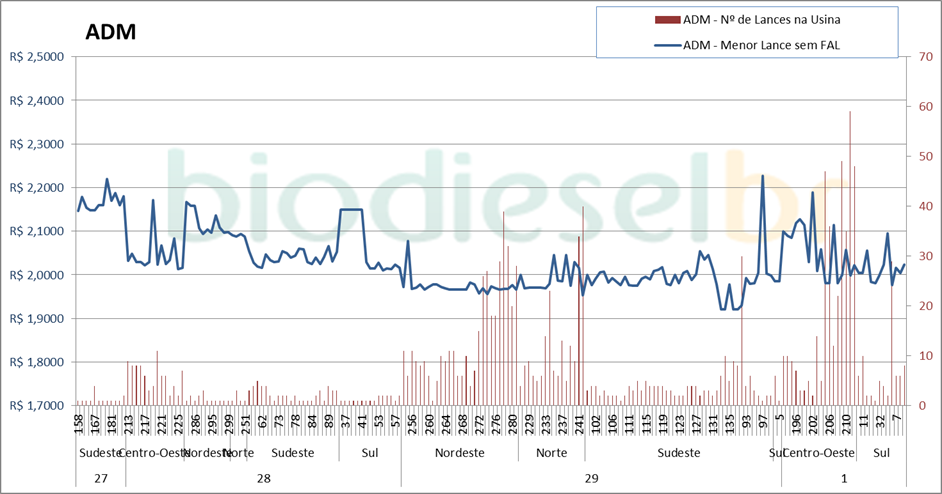Select the Centro-Oeste region label under group 28
The height and width of the screenshot is (494, 942).
point(154,453)
